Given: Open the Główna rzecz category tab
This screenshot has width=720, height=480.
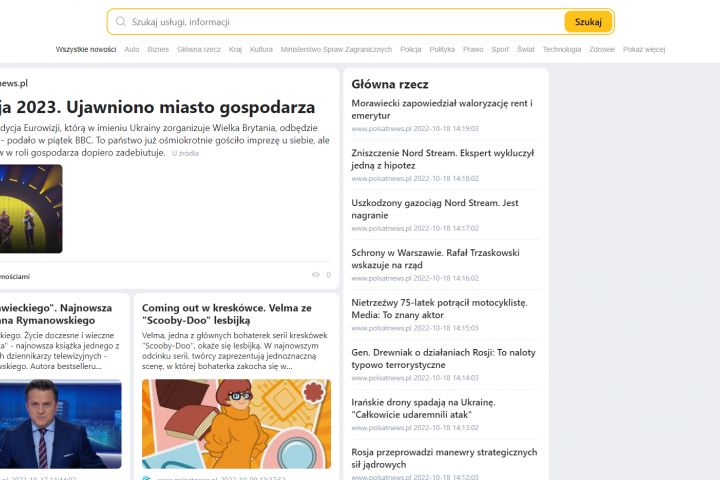Looking at the screenshot, I should point(199,50).
